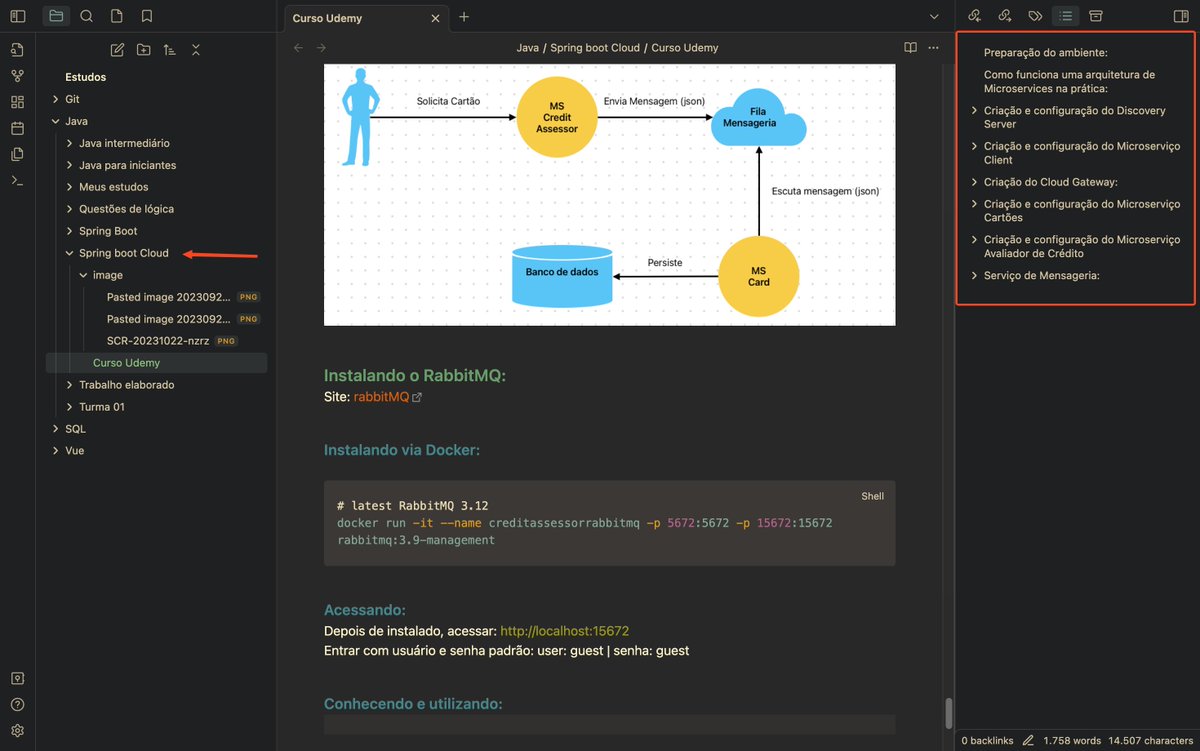Create a new folder
The height and width of the screenshot is (751, 1200).
[x=141, y=48]
